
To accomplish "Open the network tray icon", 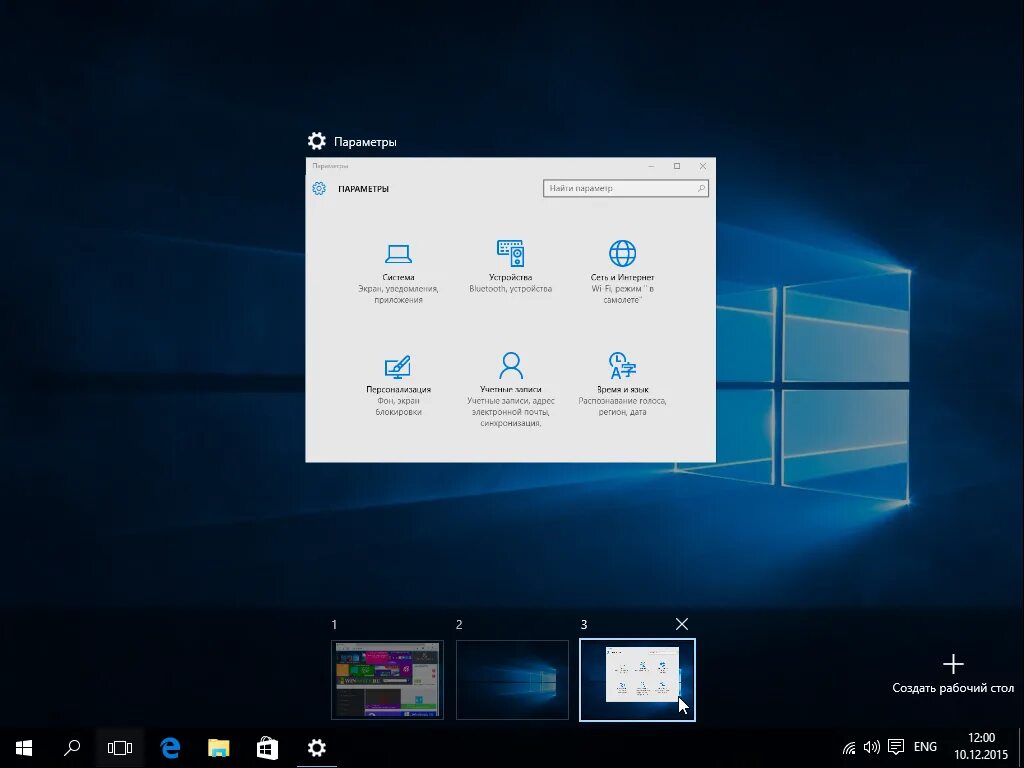I will [849, 748].
